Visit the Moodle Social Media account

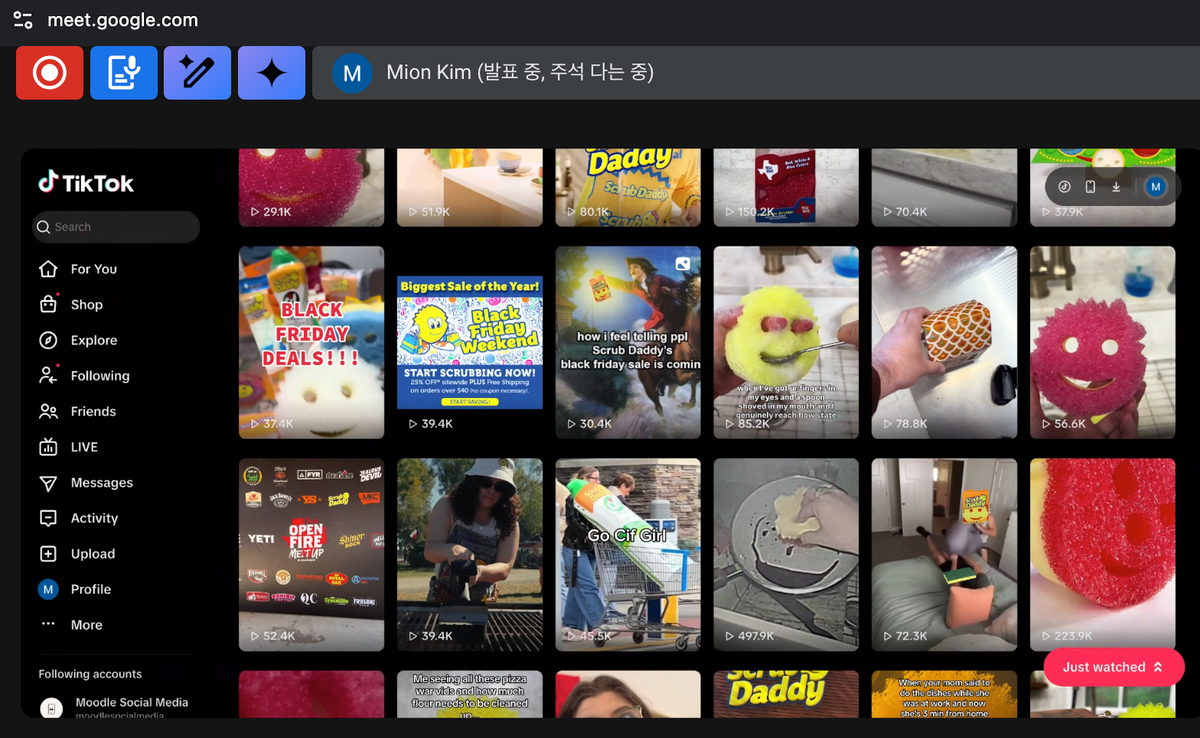click(x=131, y=702)
